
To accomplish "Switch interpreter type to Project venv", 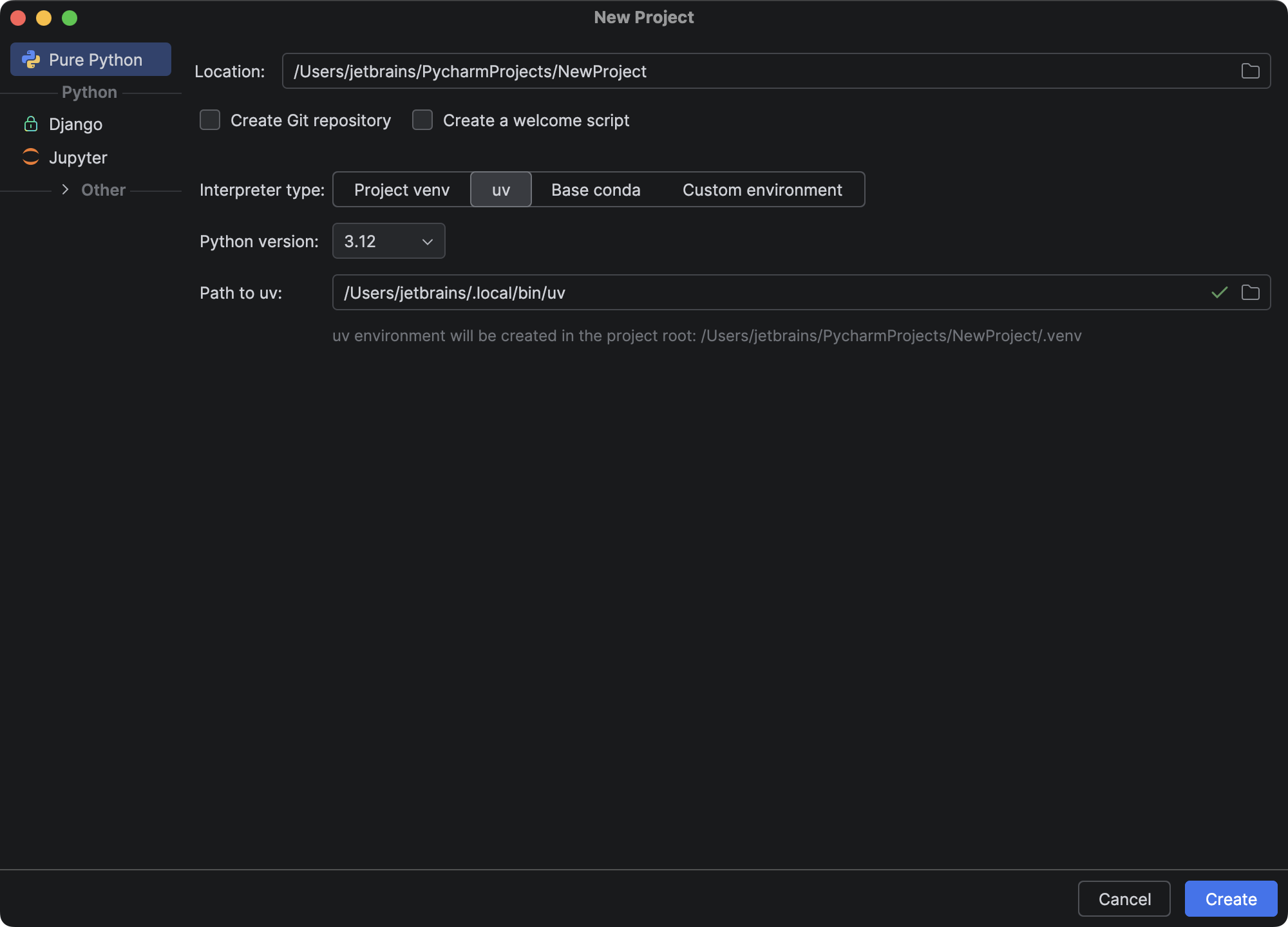I will 401,189.
